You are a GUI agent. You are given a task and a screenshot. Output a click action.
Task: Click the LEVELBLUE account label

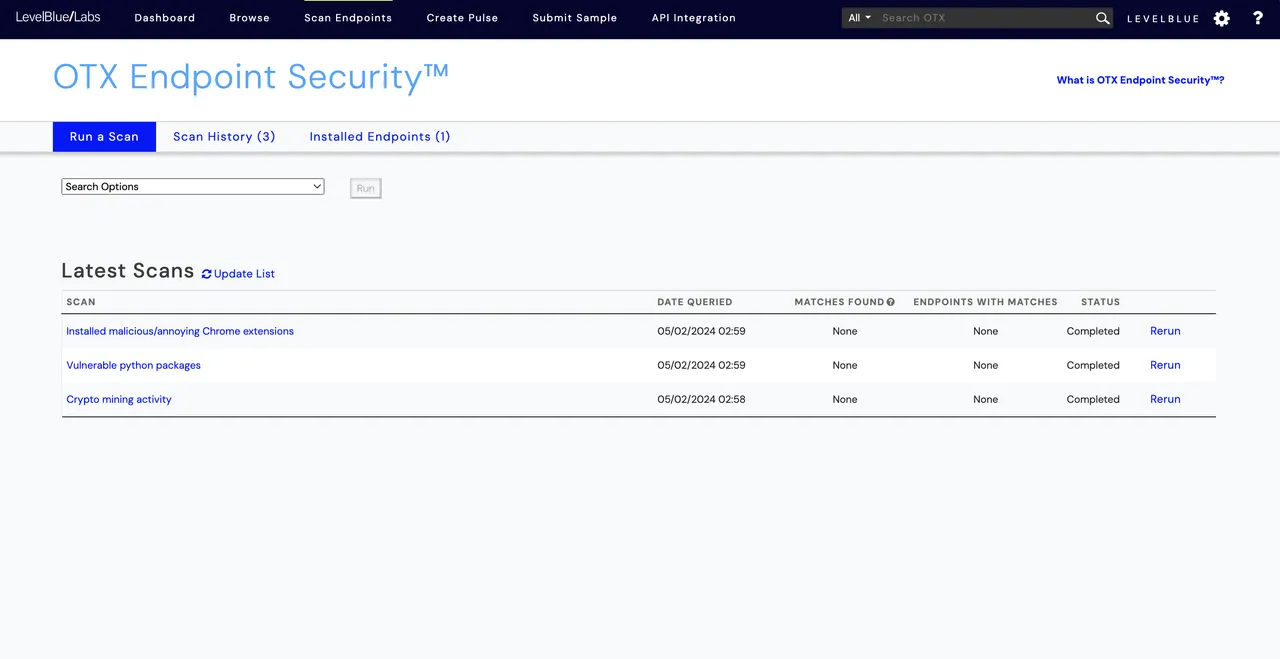click(1163, 18)
